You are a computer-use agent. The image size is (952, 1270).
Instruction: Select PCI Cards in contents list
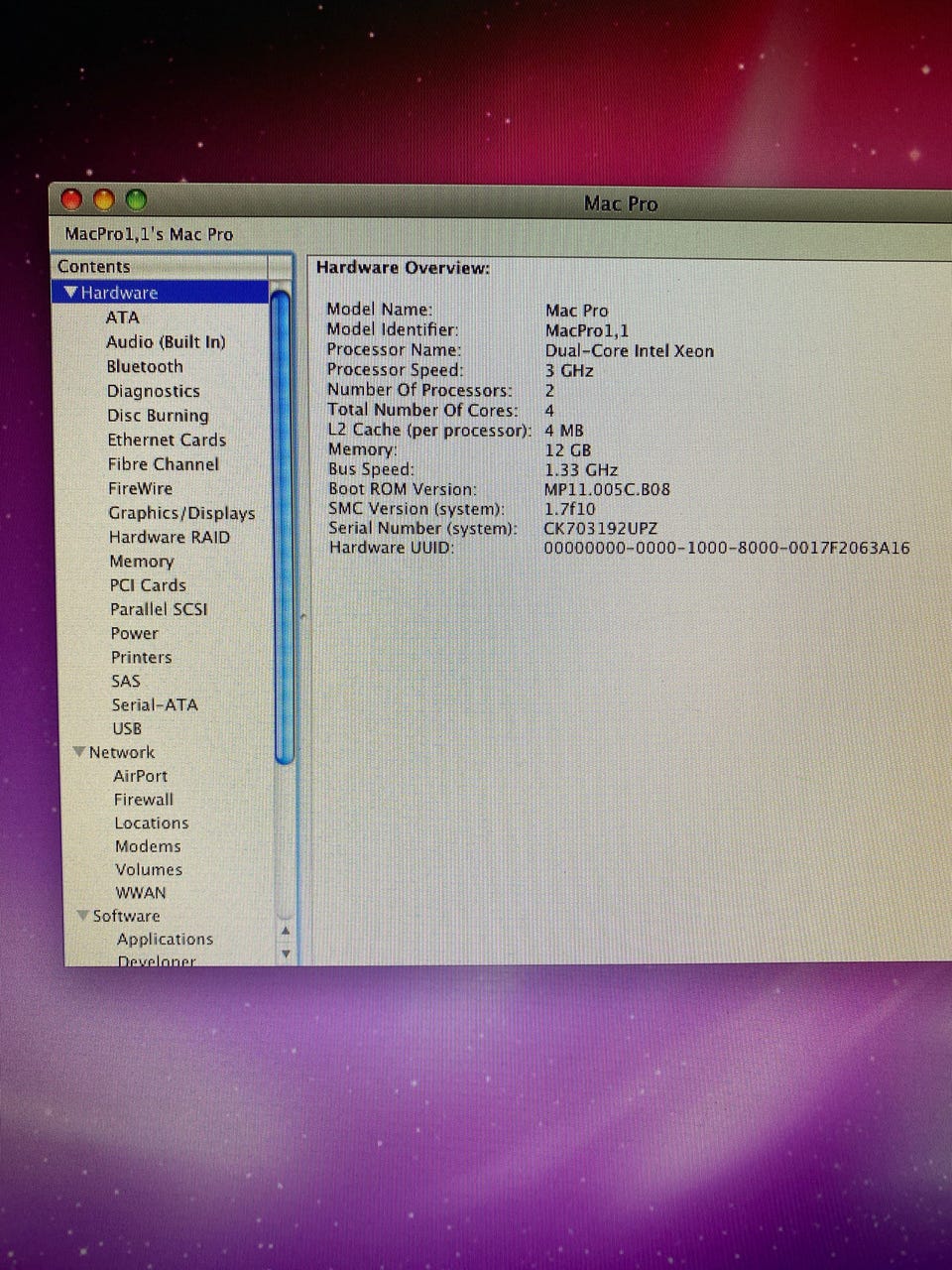(x=148, y=585)
